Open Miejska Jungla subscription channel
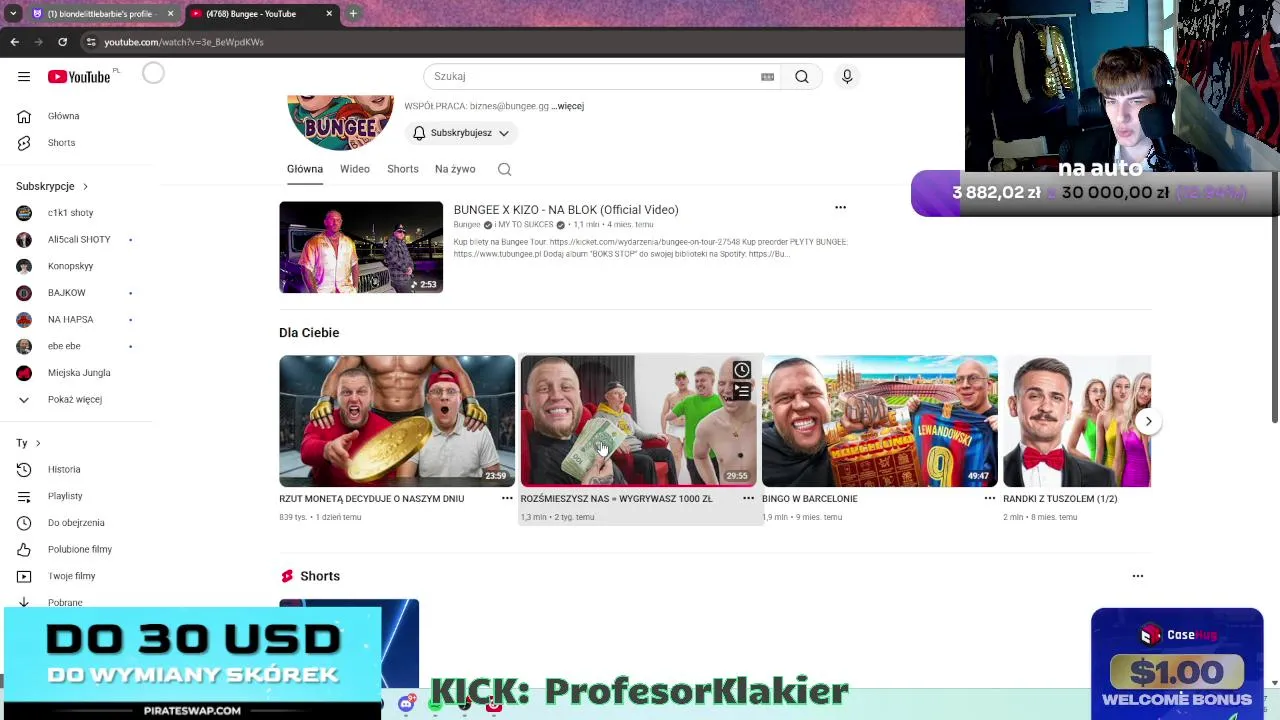The width and height of the screenshot is (1280, 720). [80, 373]
